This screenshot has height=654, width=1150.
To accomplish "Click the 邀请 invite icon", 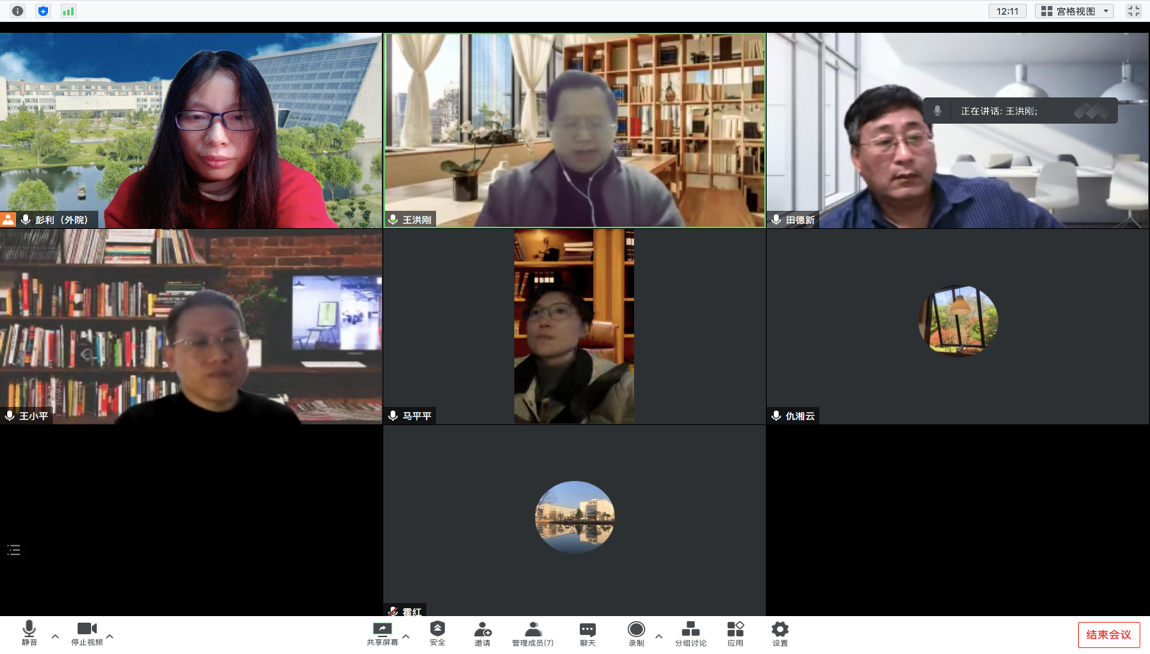I will pos(482,630).
